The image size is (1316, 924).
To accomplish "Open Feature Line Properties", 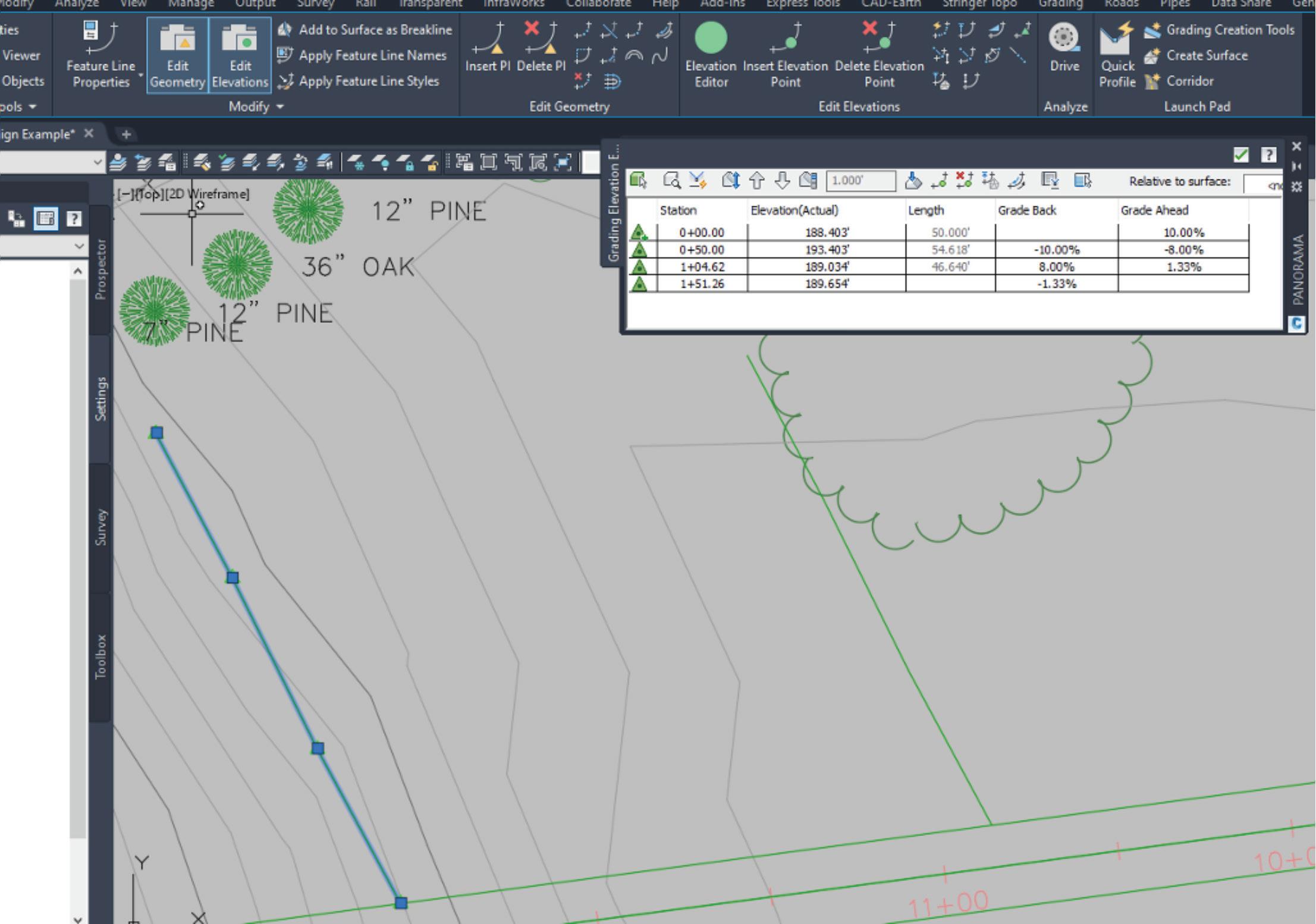I will coord(100,55).
